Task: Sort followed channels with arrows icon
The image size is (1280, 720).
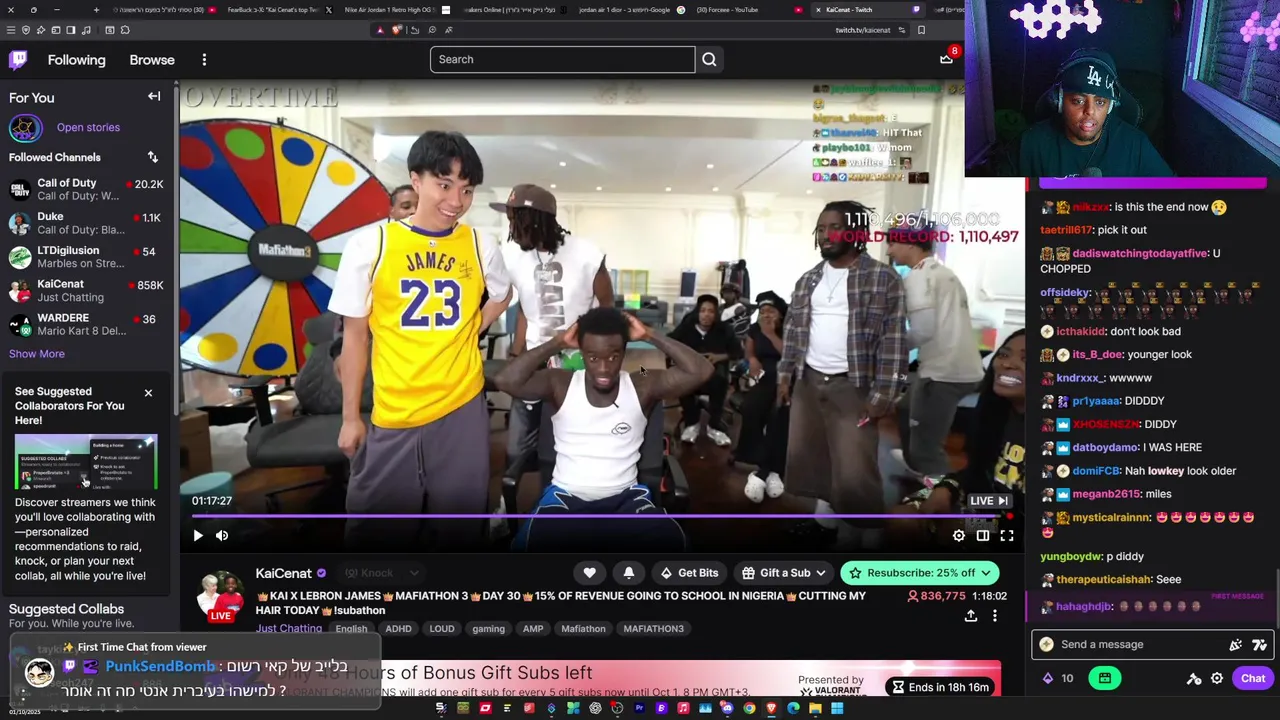Action: click(x=153, y=157)
